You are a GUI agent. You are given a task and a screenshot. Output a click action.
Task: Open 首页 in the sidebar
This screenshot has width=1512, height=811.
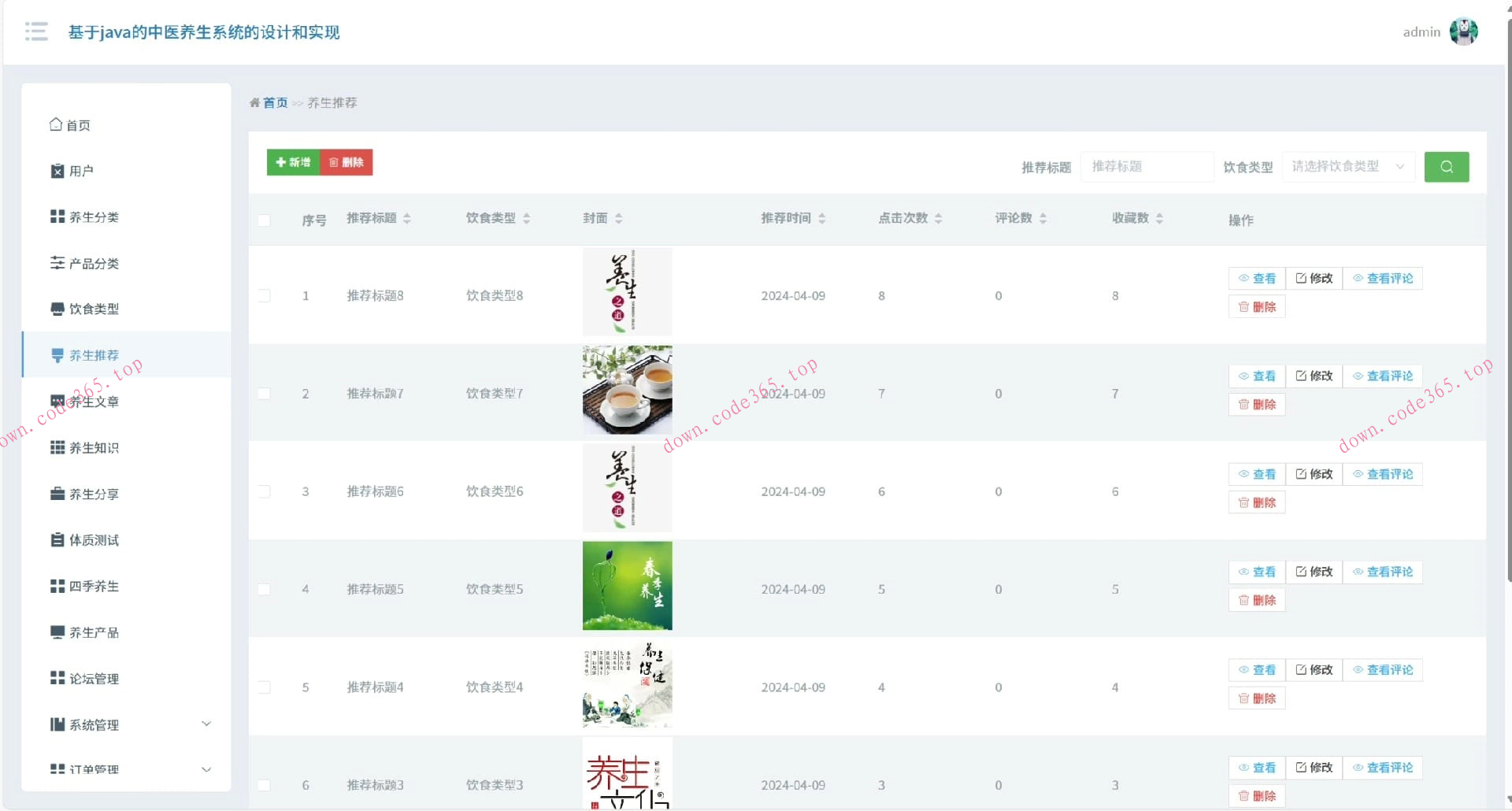click(126, 125)
